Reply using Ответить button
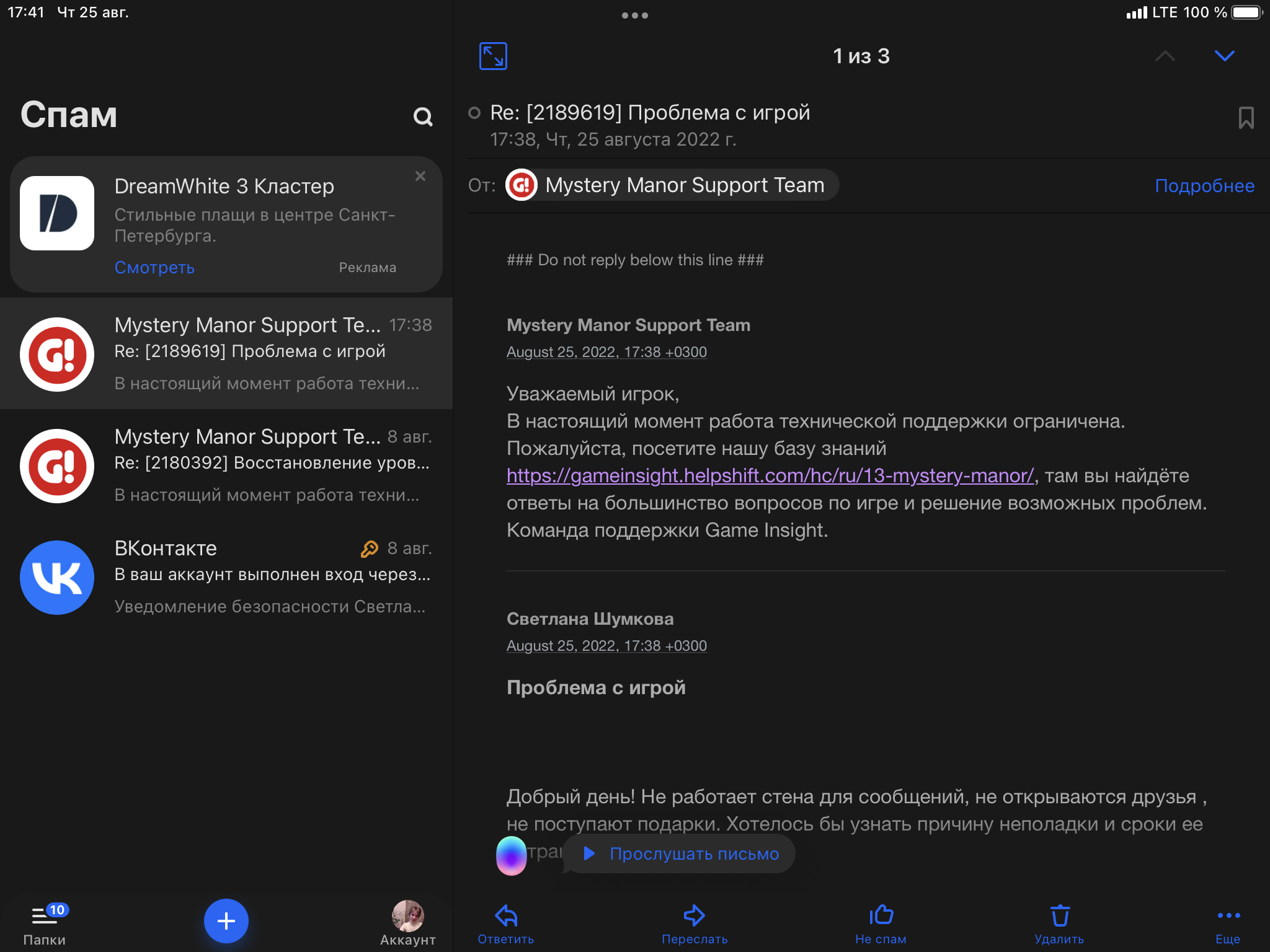 coord(506,924)
